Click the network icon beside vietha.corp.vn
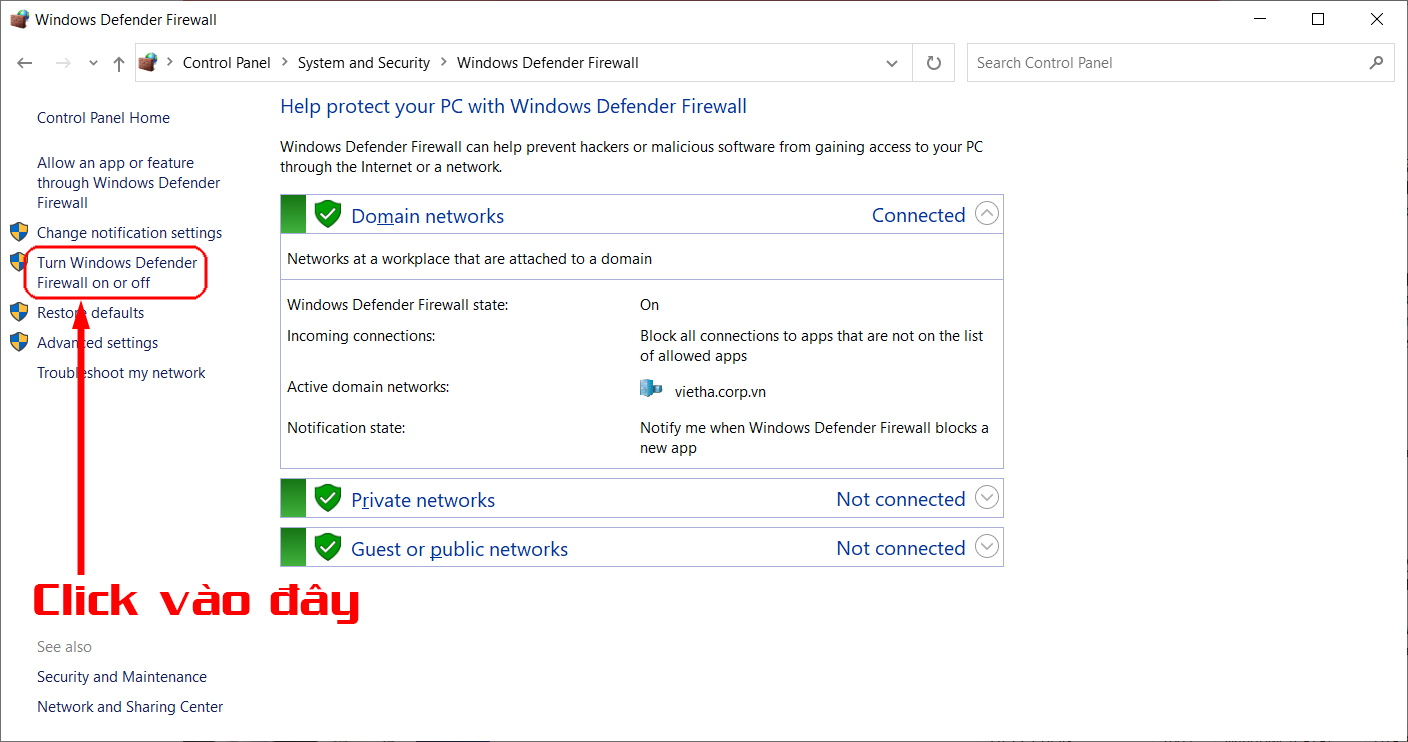The width and height of the screenshot is (1408, 742). (x=651, y=388)
